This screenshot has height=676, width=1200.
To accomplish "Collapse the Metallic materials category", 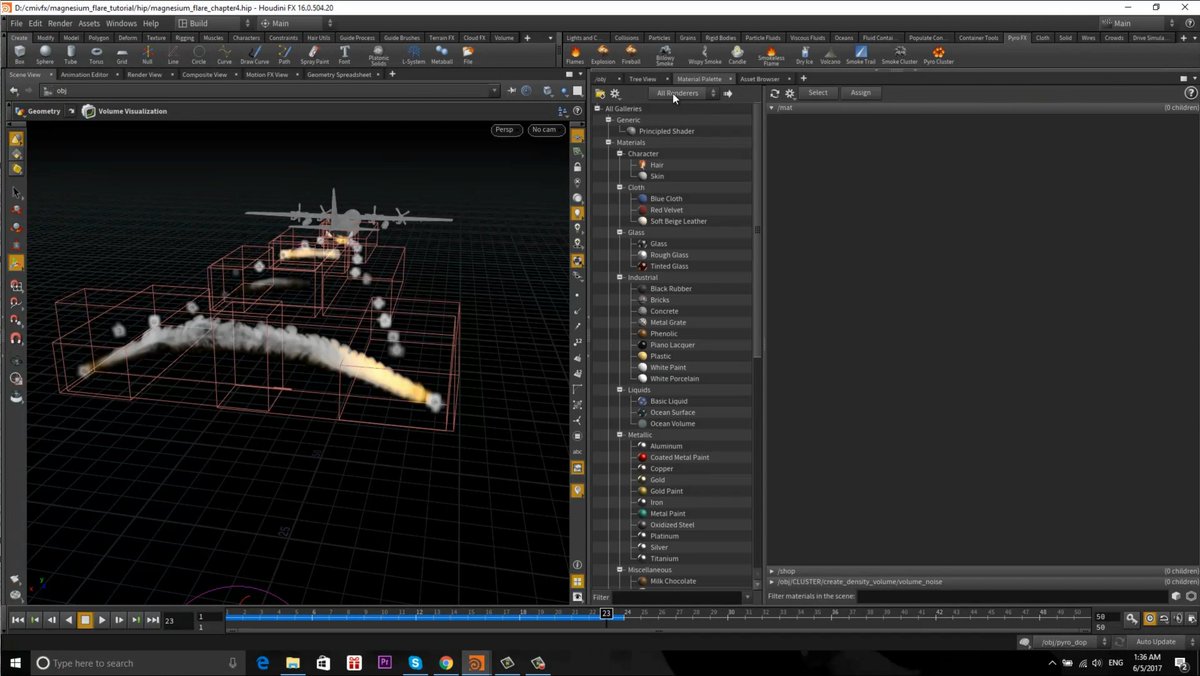I will tap(620, 434).
